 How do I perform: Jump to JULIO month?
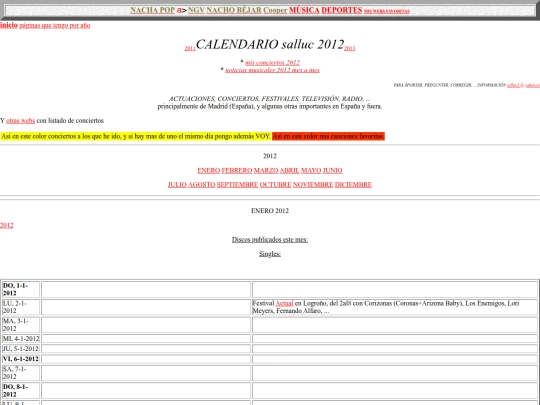point(177,185)
